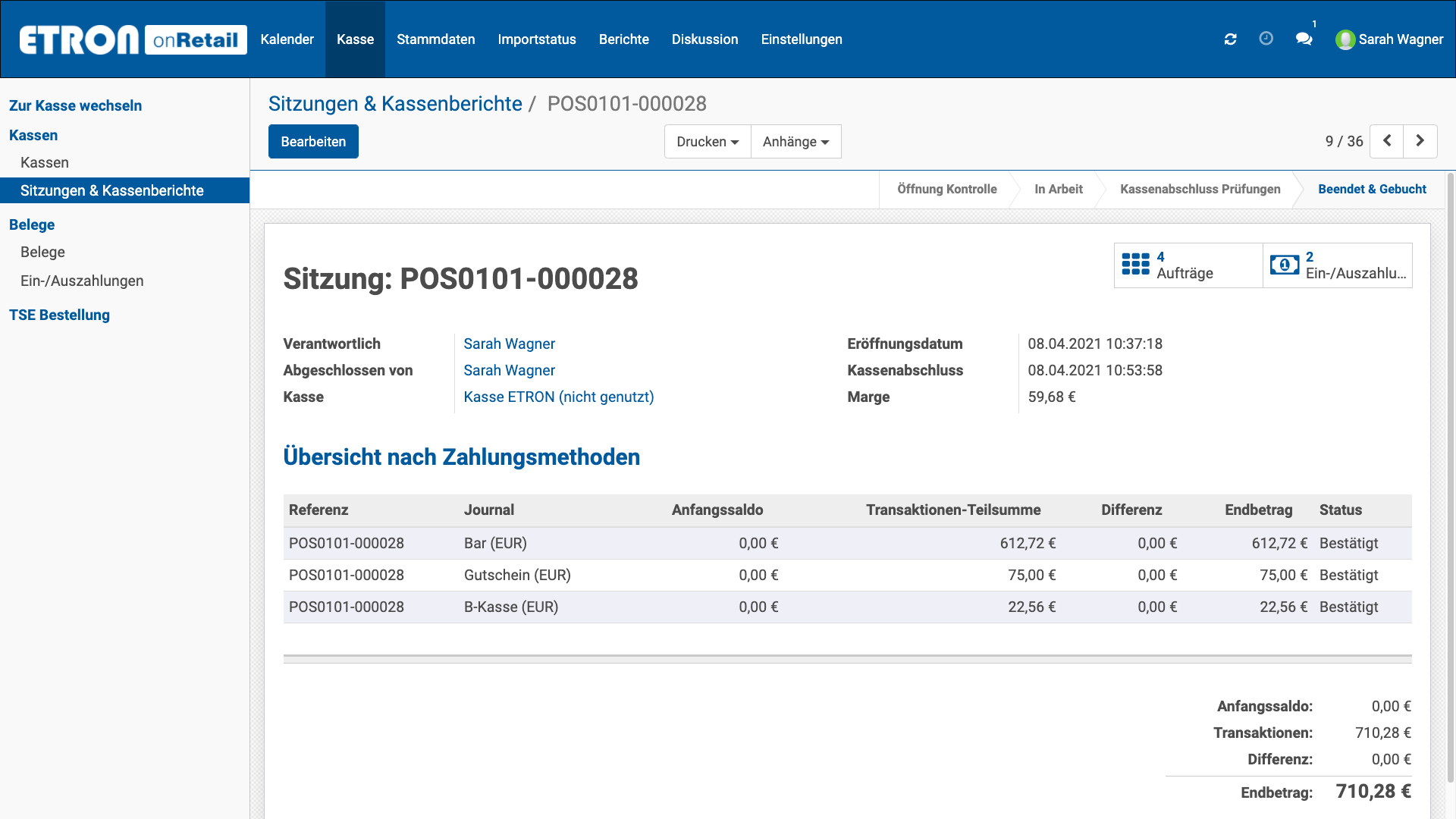Go to previous record arrow
Screen dimensions: 1456x819
(x=1387, y=141)
